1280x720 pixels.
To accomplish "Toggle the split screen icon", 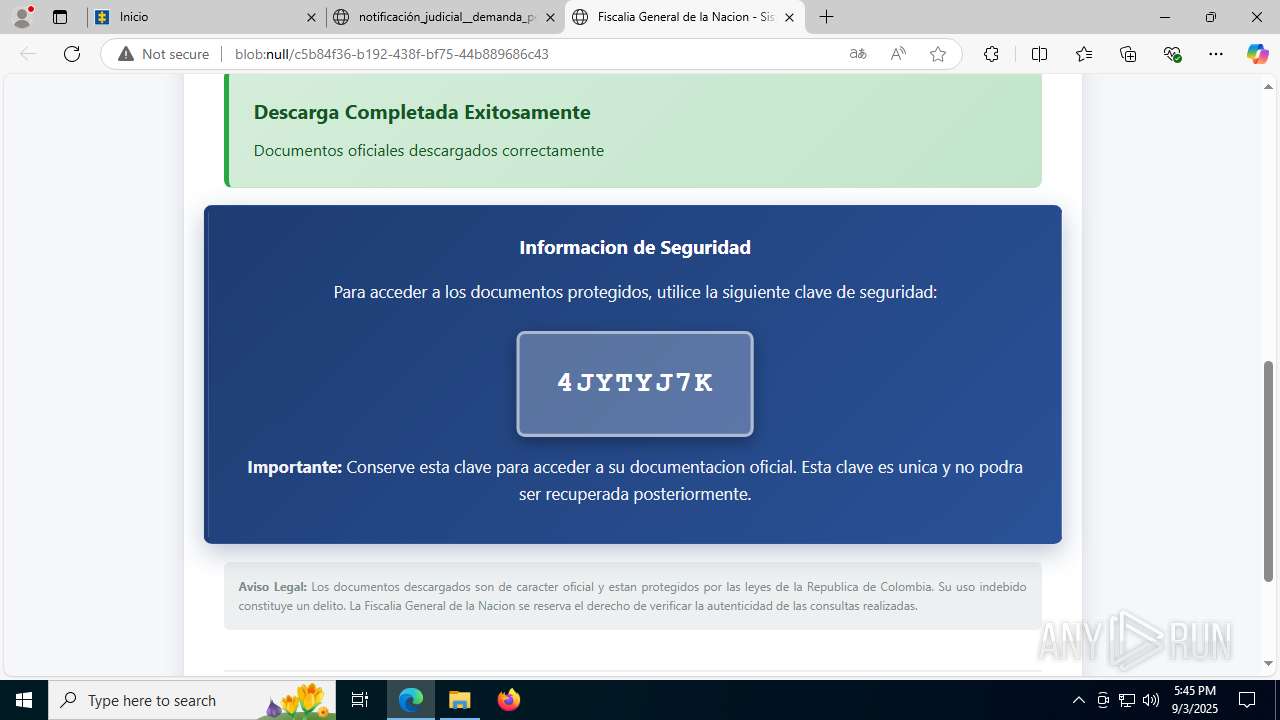I will pyautogui.click(x=1039, y=54).
